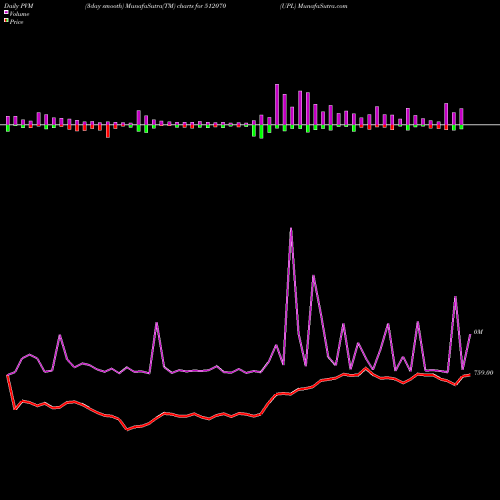Click the lowest point of the red price line

(x=127, y=430)
